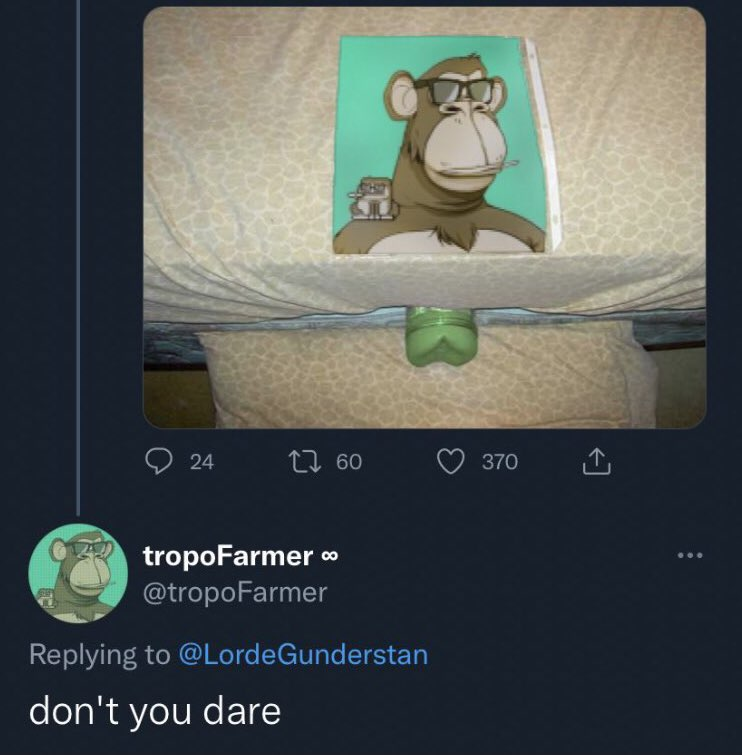Click the retweet count of 60
Screen dimensions: 742x755
coord(349,461)
